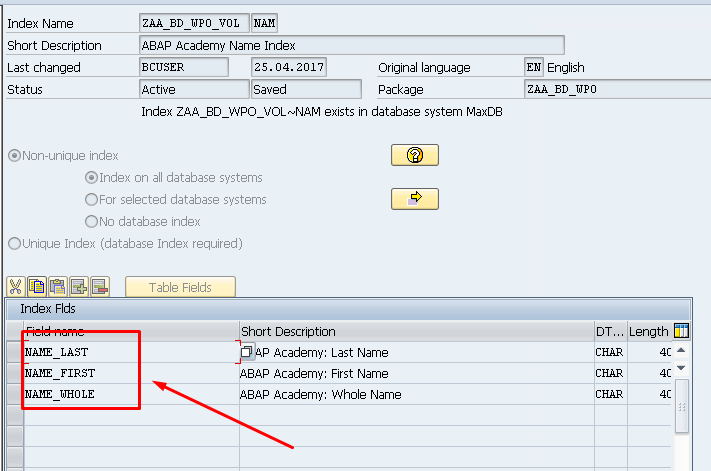This screenshot has height=471, width=711.
Task: Click the CHAR data type in NAME_FIRST row
Action: (x=611, y=373)
